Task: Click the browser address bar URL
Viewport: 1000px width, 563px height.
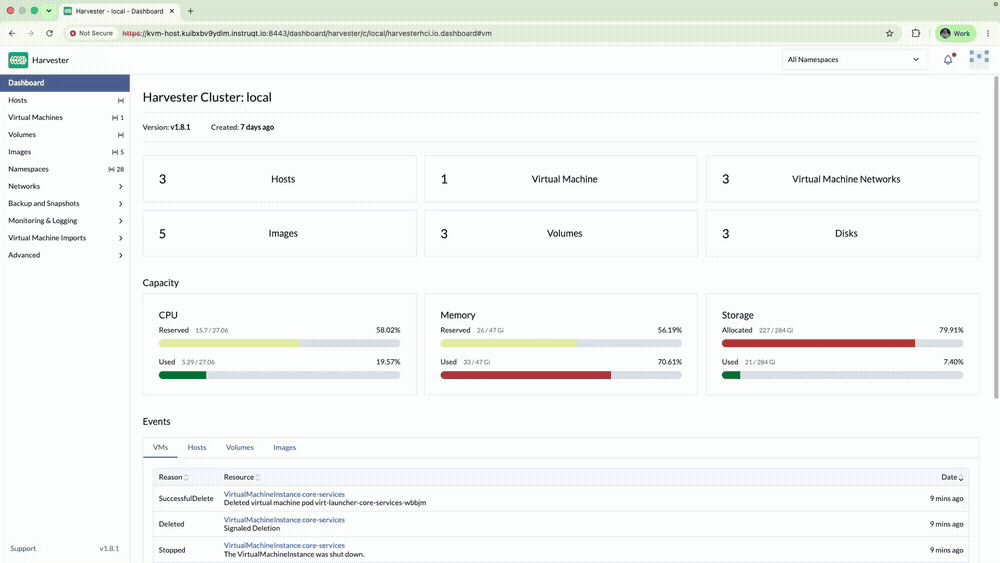Action: pos(307,33)
